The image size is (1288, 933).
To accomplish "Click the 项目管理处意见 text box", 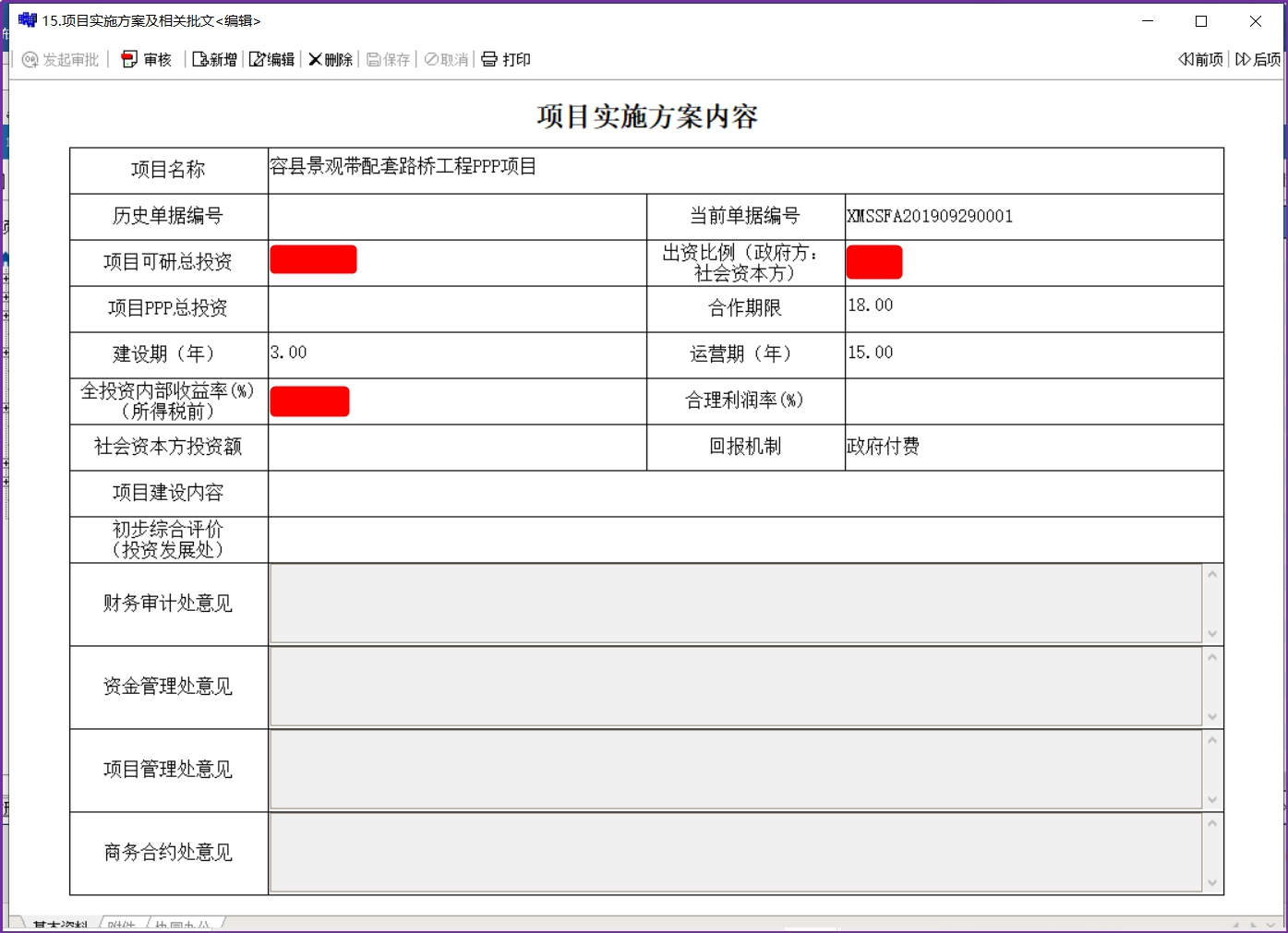I will (x=735, y=770).
